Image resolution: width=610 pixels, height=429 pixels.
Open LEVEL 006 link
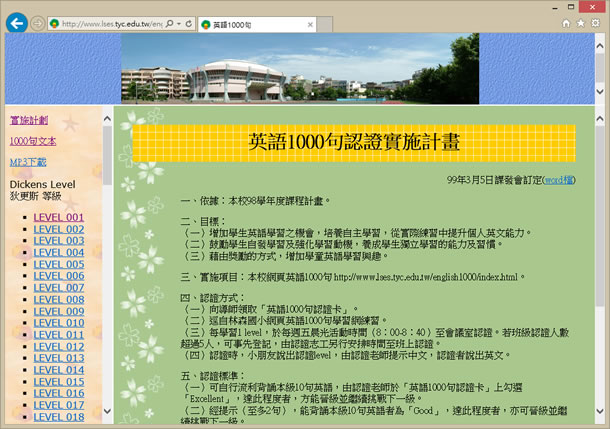pos(59,276)
